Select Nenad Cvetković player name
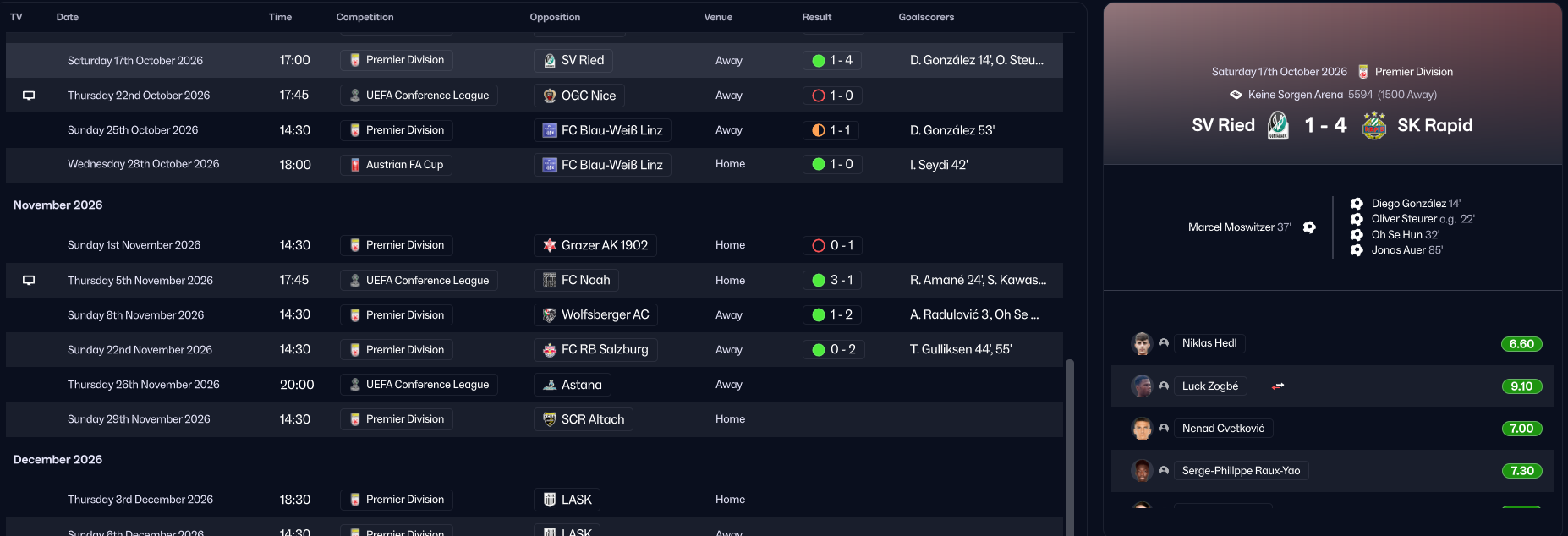This screenshot has width=1568, height=536. (1223, 429)
